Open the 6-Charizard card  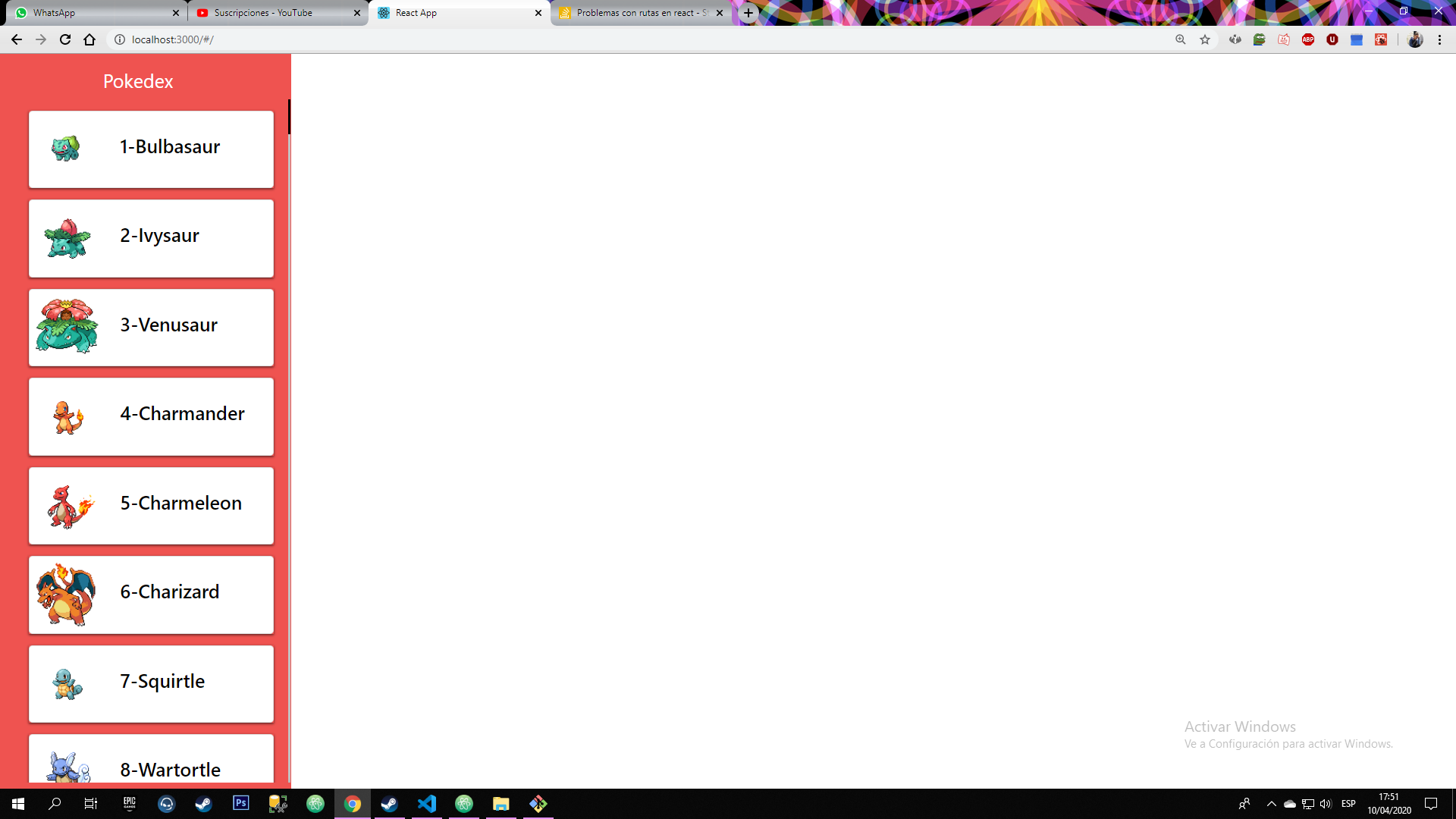pos(151,595)
